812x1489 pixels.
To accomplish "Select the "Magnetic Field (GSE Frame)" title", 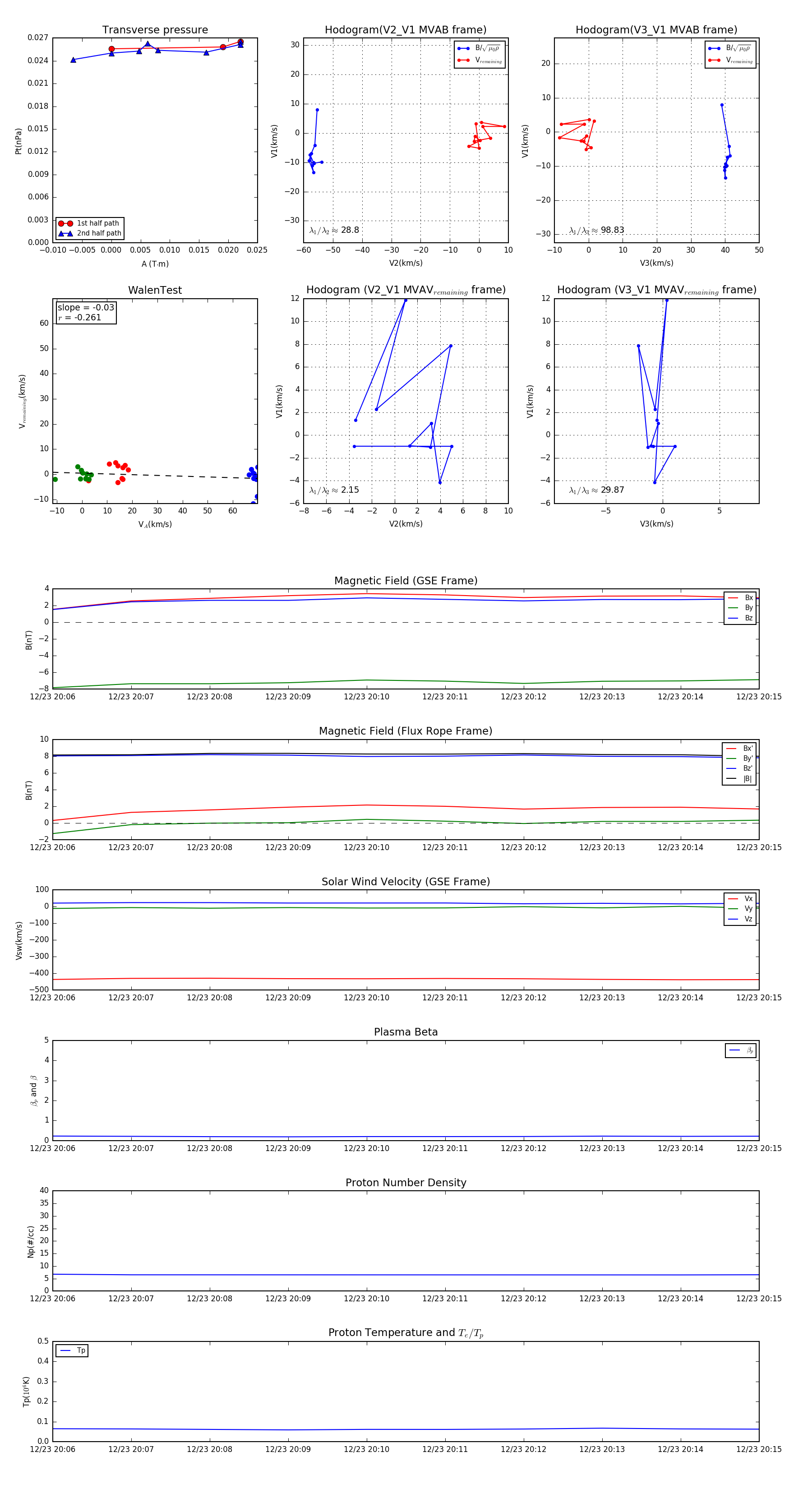I will click(x=406, y=581).
